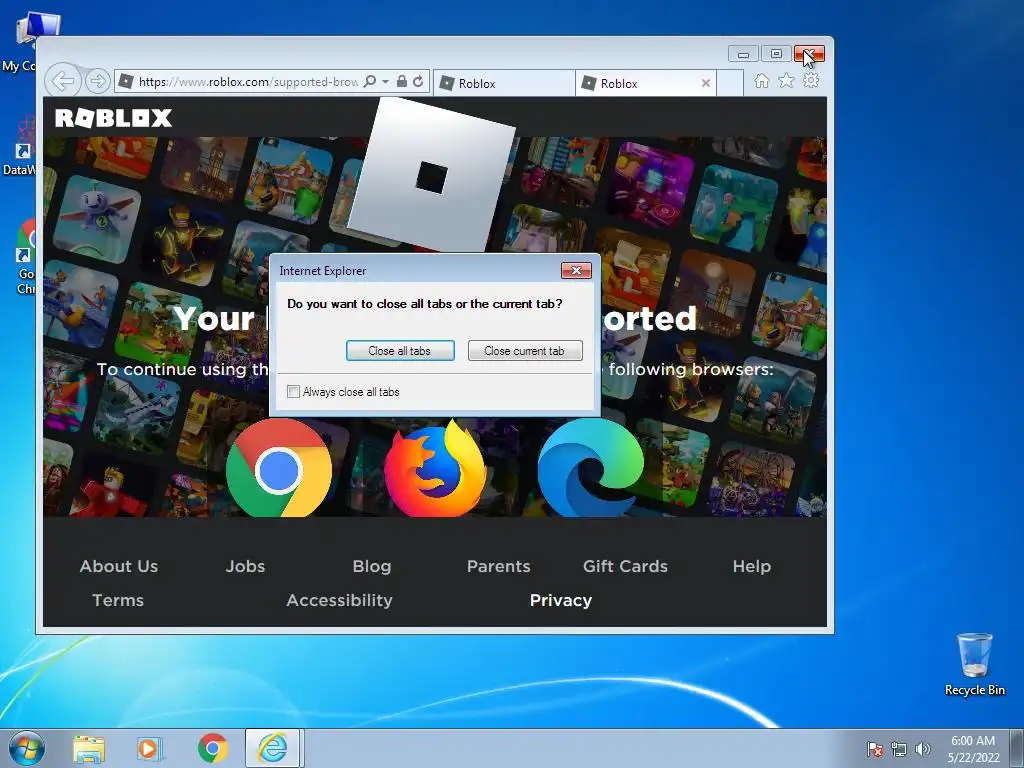
Task: Click the Roblox logo in page header
Action: click(x=113, y=118)
